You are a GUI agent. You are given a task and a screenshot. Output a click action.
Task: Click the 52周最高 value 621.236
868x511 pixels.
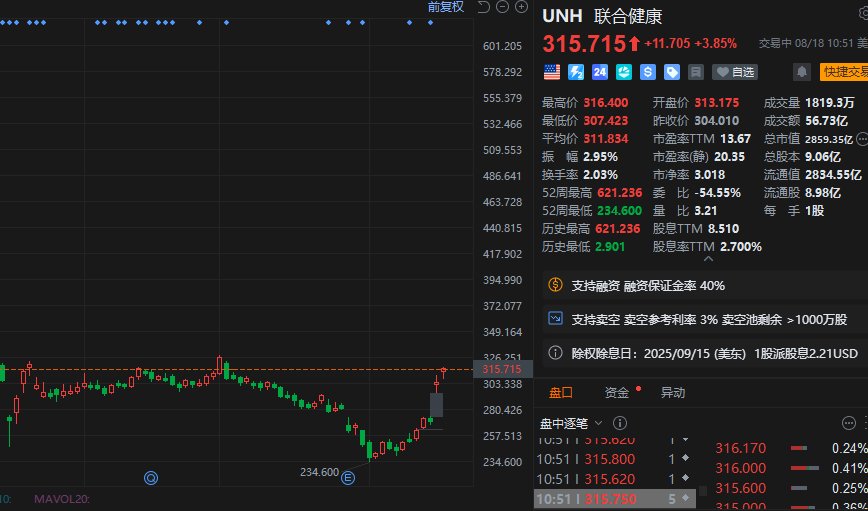click(x=620, y=193)
